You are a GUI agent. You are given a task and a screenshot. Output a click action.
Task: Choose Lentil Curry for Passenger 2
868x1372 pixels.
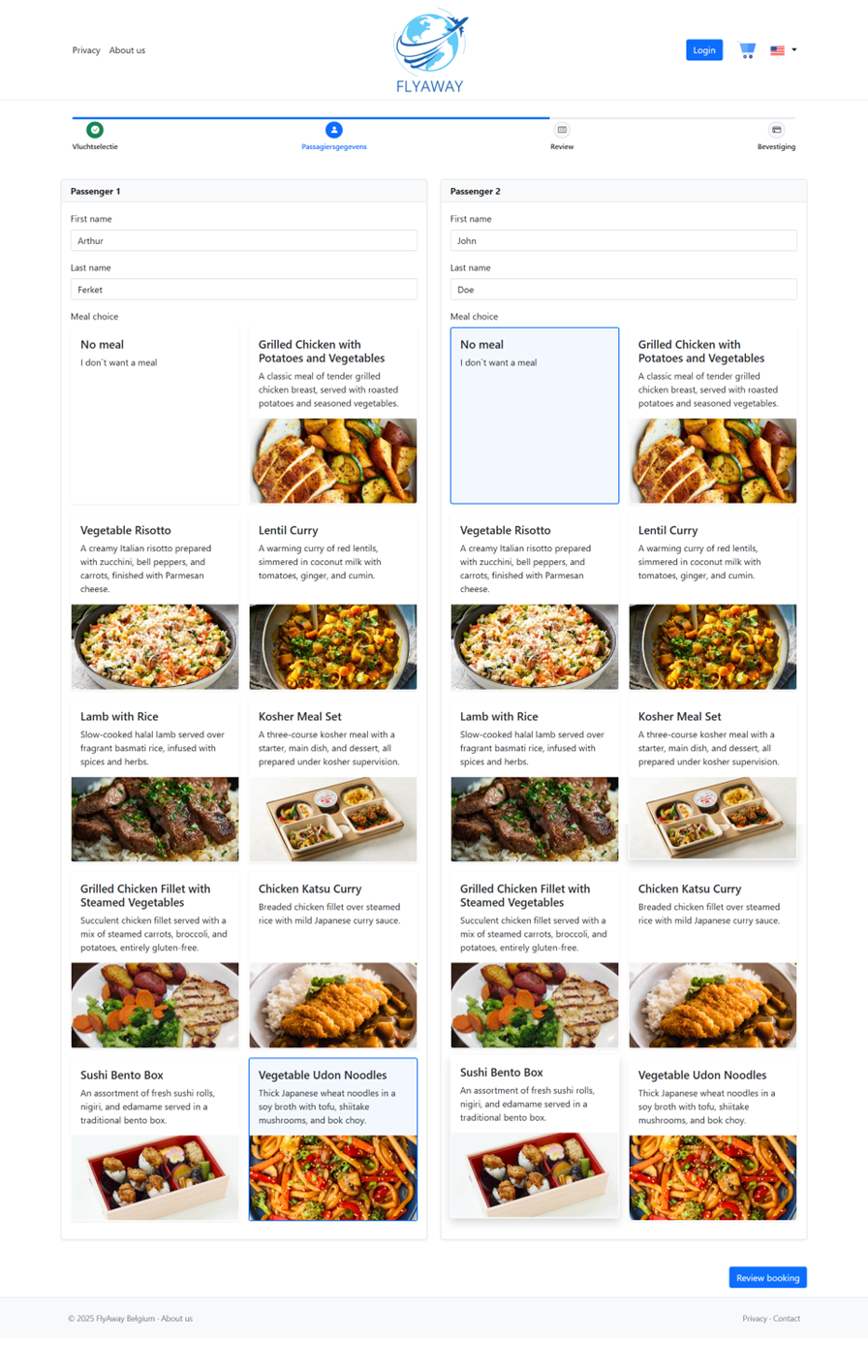(713, 602)
